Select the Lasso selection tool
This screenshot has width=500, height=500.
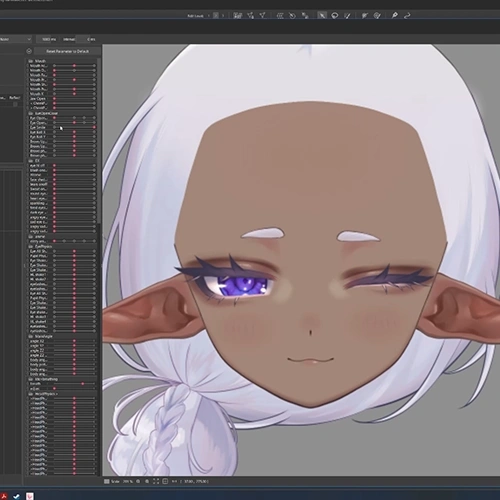click(335, 15)
